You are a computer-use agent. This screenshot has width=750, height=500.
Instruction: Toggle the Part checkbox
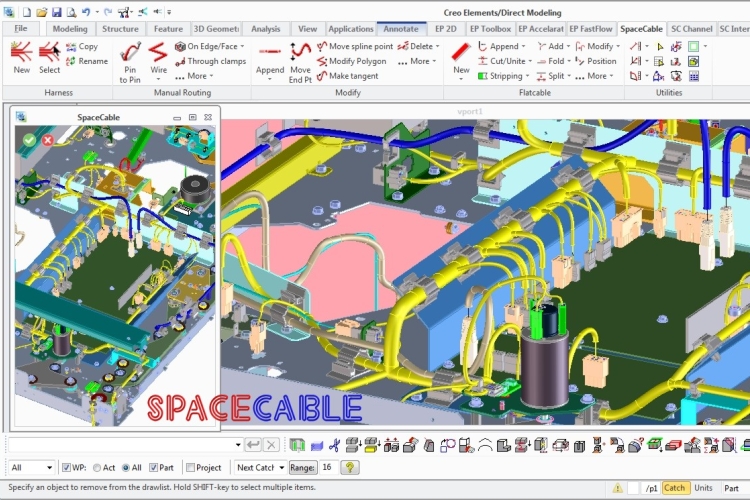coord(154,467)
